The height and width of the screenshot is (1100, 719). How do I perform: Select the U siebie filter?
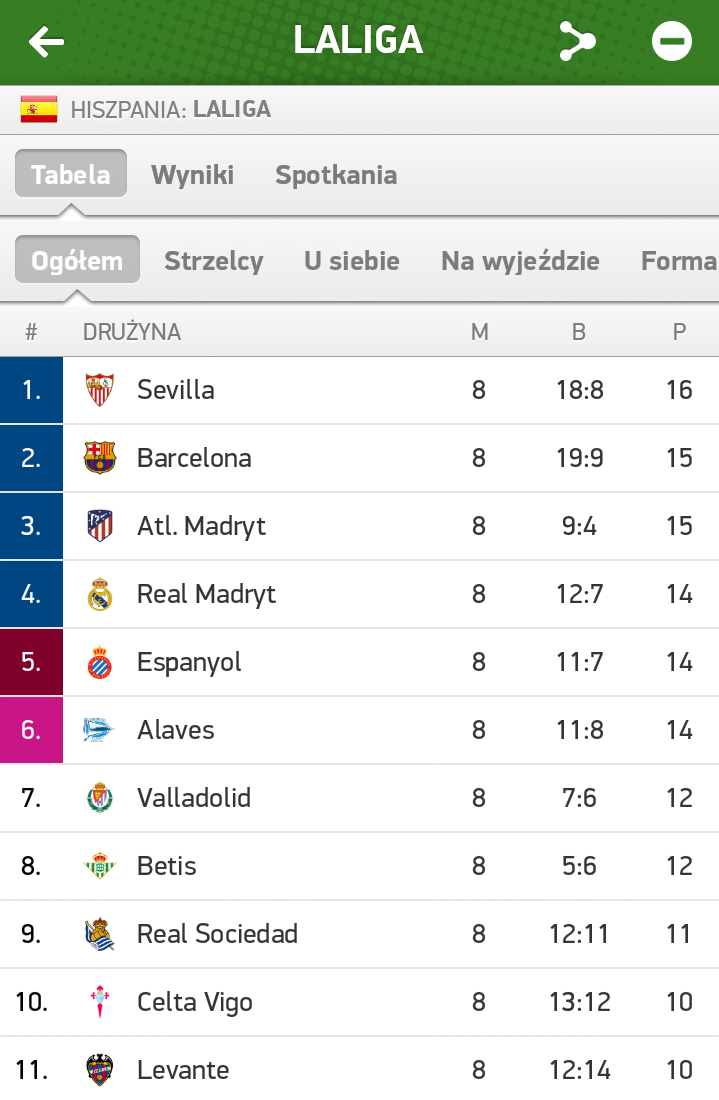[x=352, y=261]
